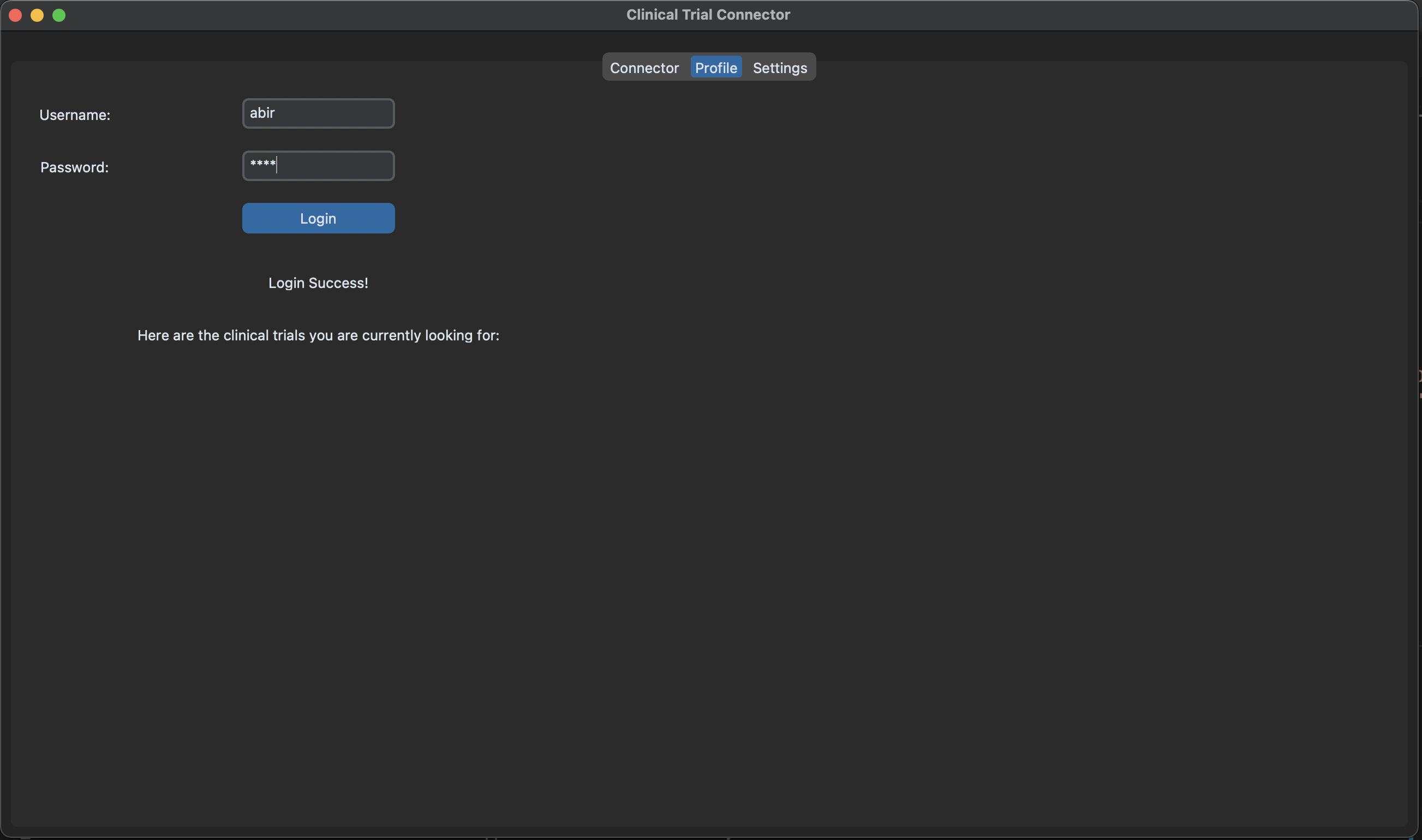Click the 'abir' text in Username box

tap(262, 113)
